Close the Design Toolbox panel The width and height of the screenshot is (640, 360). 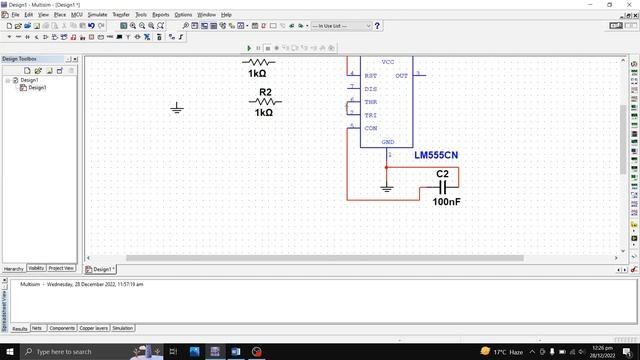tap(75, 59)
